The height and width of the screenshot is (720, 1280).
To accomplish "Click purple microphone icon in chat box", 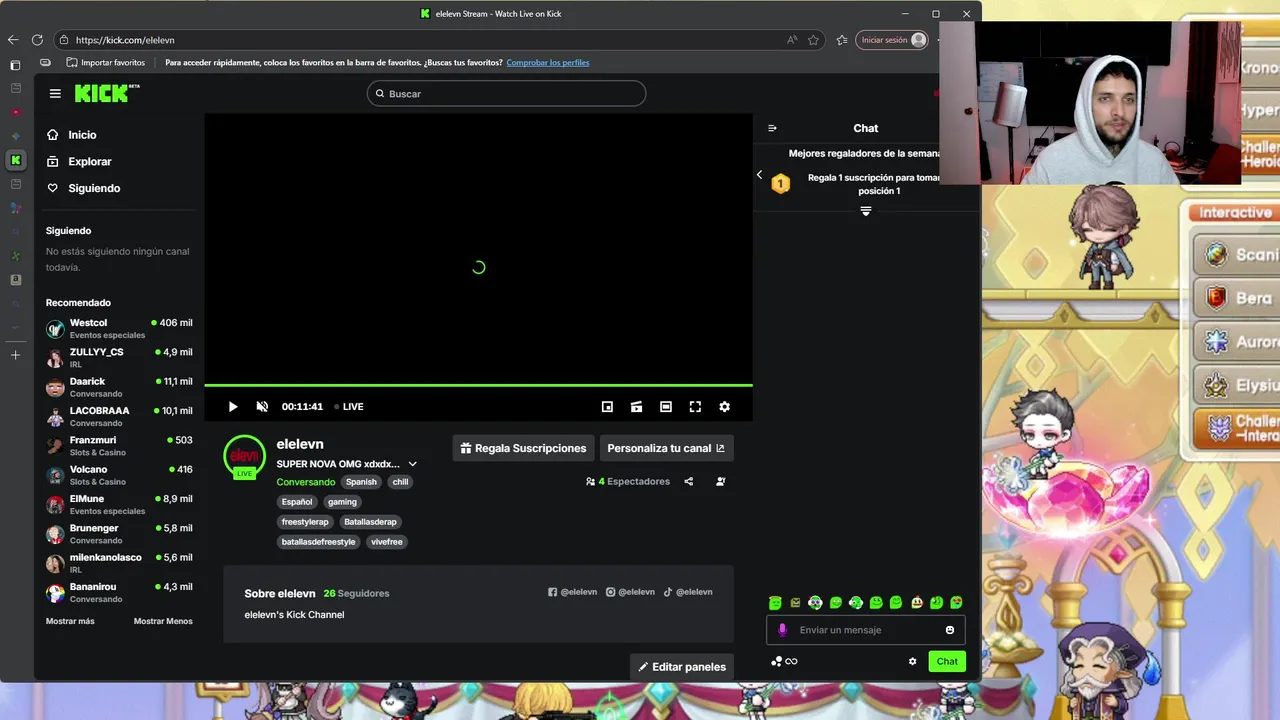I will click(782, 630).
